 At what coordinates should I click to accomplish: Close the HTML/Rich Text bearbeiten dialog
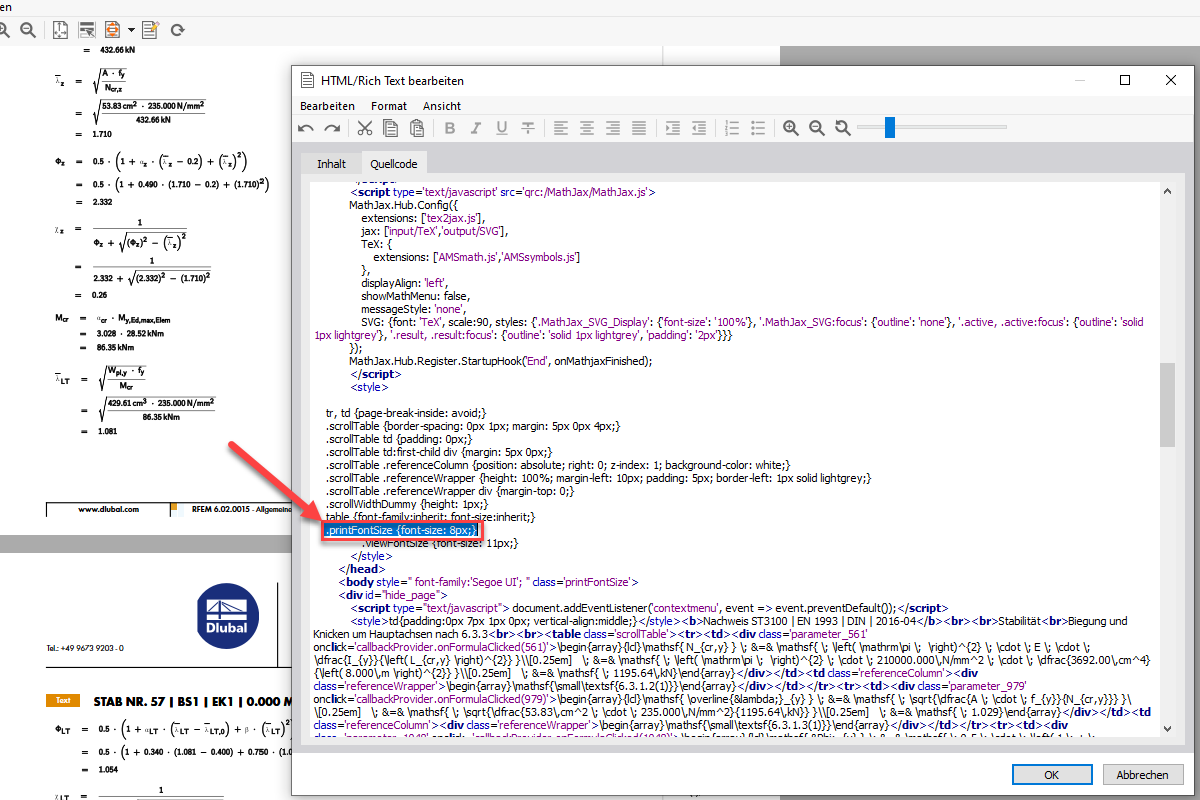(x=1171, y=80)
